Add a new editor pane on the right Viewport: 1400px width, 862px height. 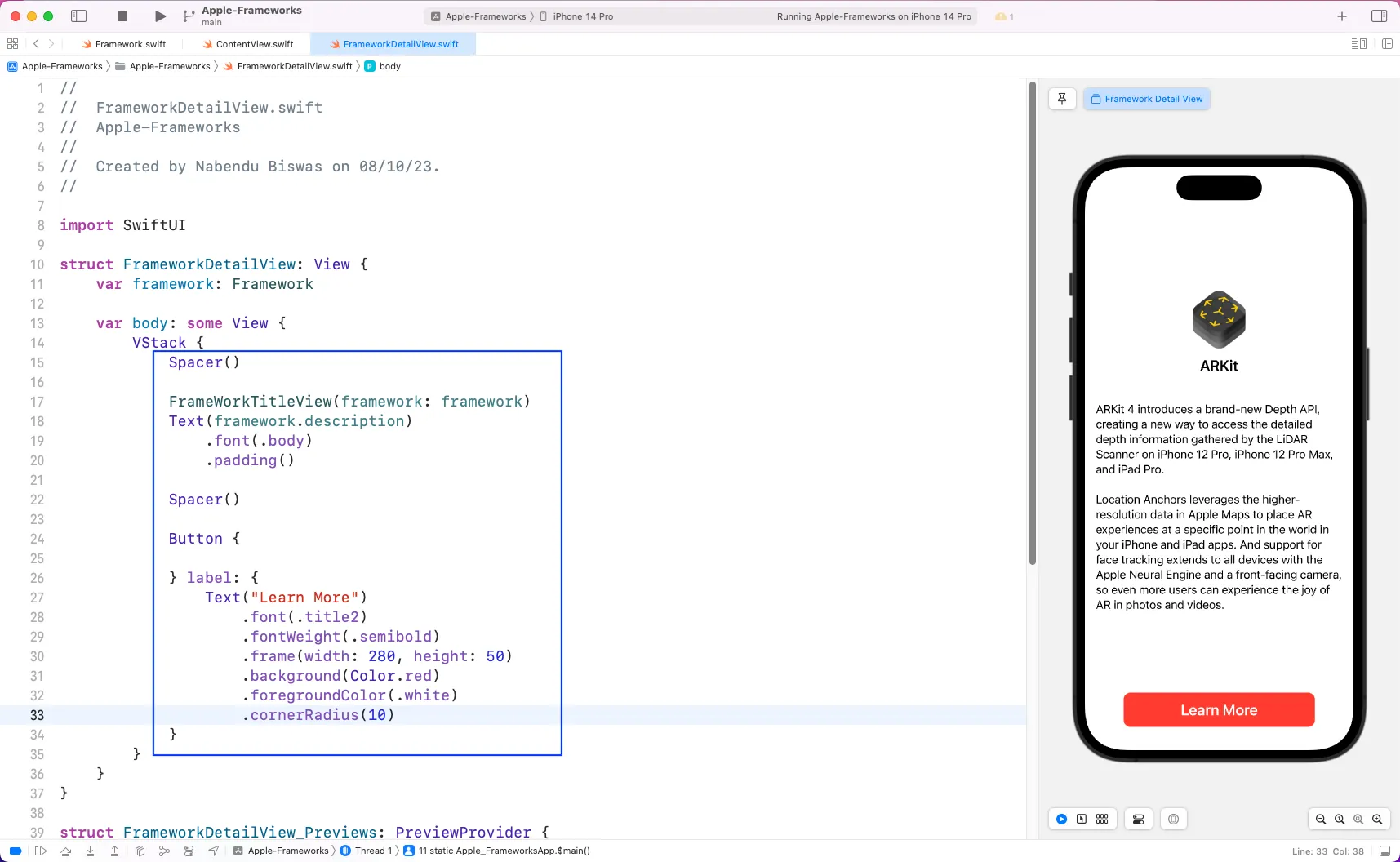[1387, 44]
